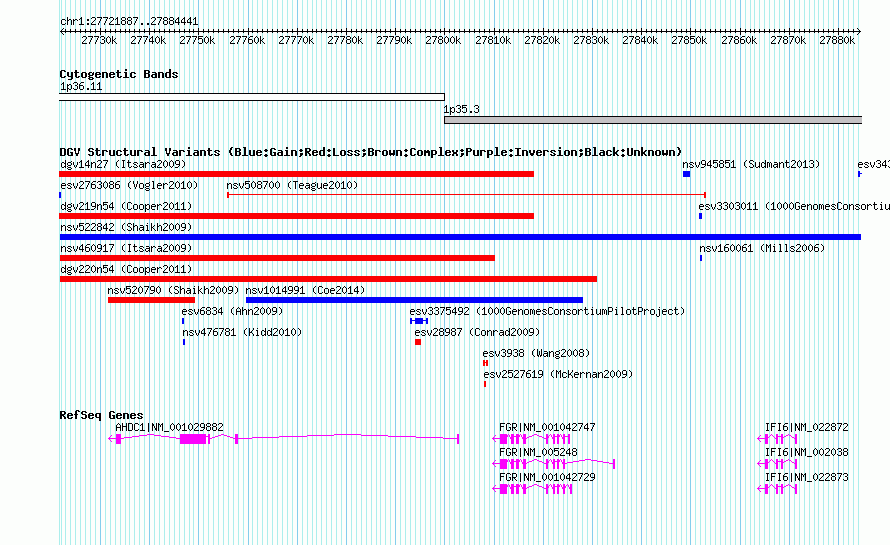Viewport: 890px width, 545px height.
Task: Select the nsv522842 (Shaikh2009) blue gain bar
Action: (460, 237)
